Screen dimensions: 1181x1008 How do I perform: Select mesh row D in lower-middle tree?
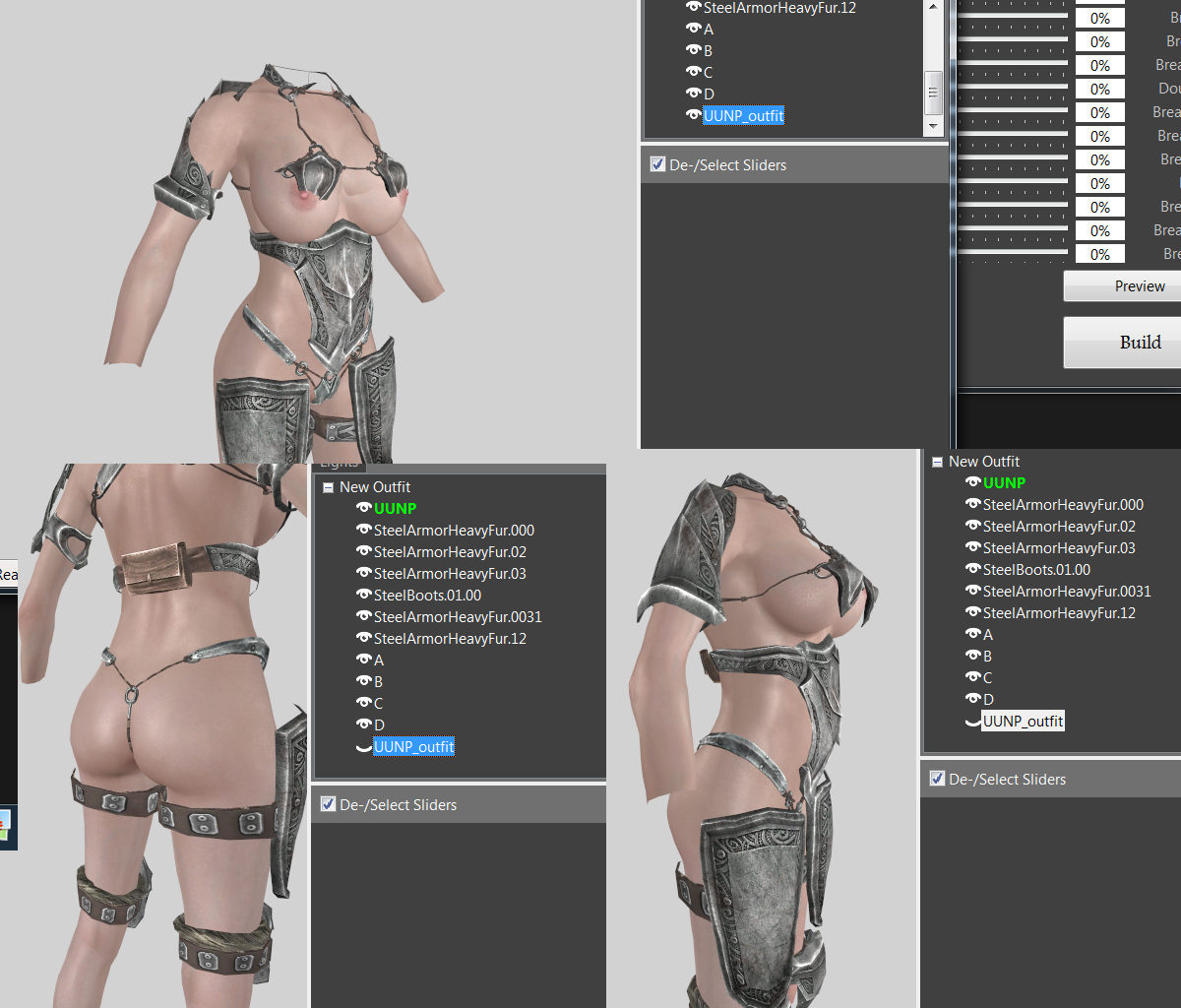pyautogui.click(x=379, y=725)
